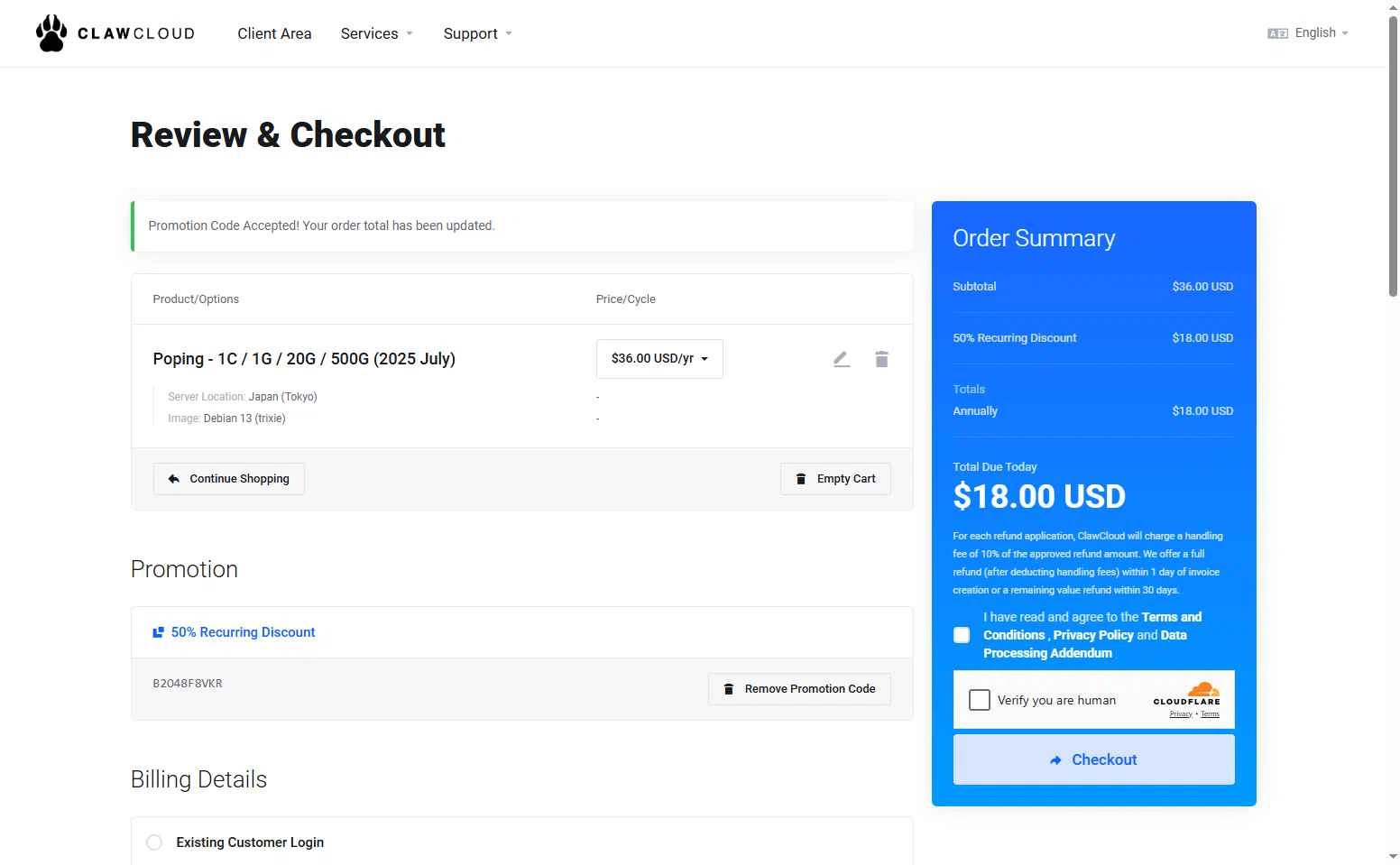Click the Promotion Code Accepted message

coord(321,225)
